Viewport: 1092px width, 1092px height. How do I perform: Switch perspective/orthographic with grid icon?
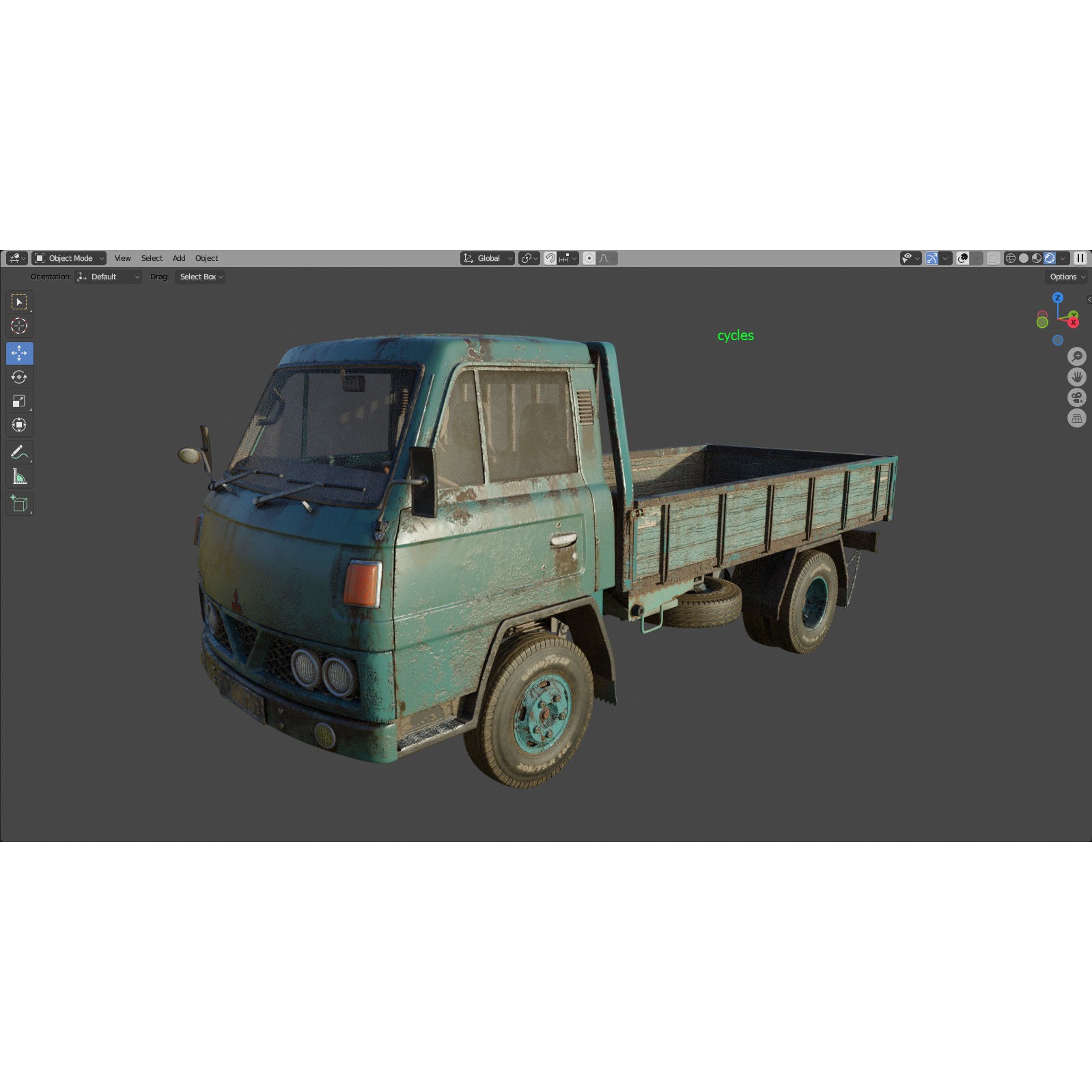(1077, 418)
